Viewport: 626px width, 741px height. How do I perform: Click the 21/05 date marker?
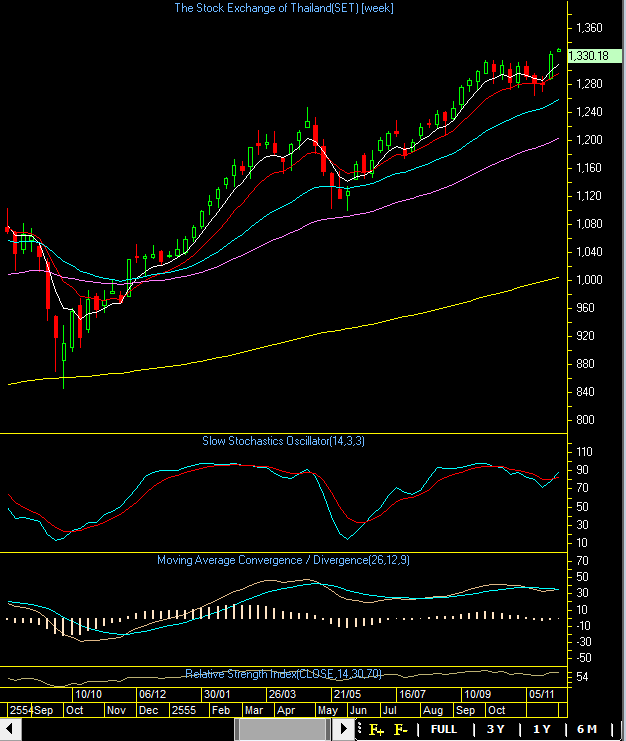(347, 693)
